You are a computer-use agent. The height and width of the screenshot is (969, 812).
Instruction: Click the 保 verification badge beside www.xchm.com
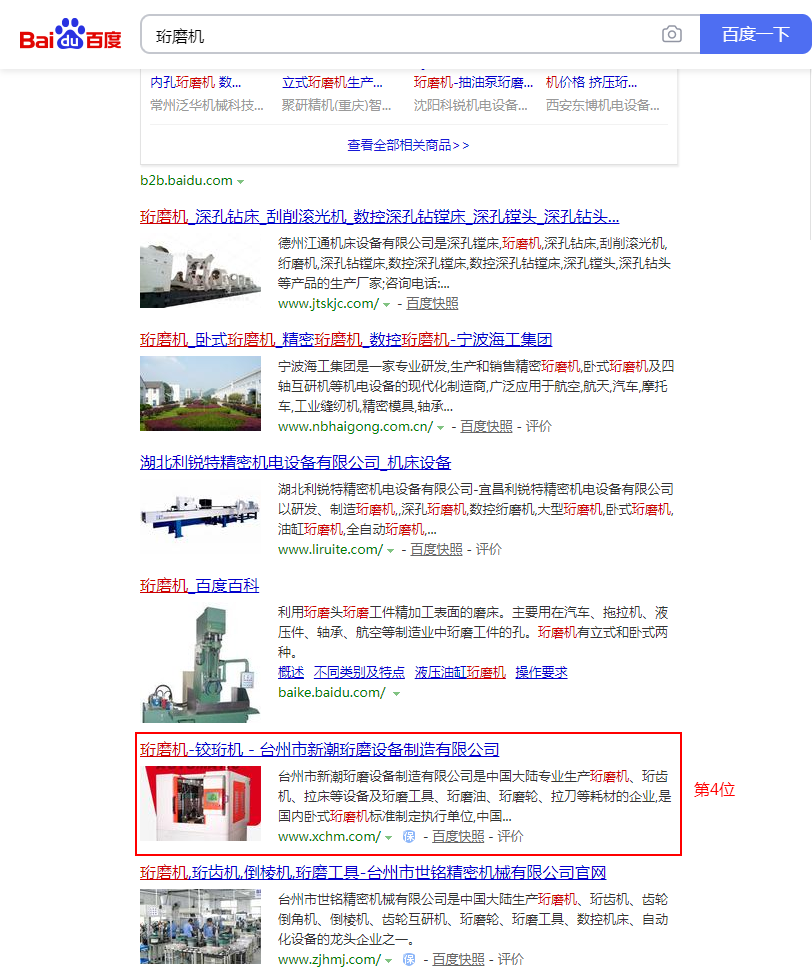click(x=409, y=837)
